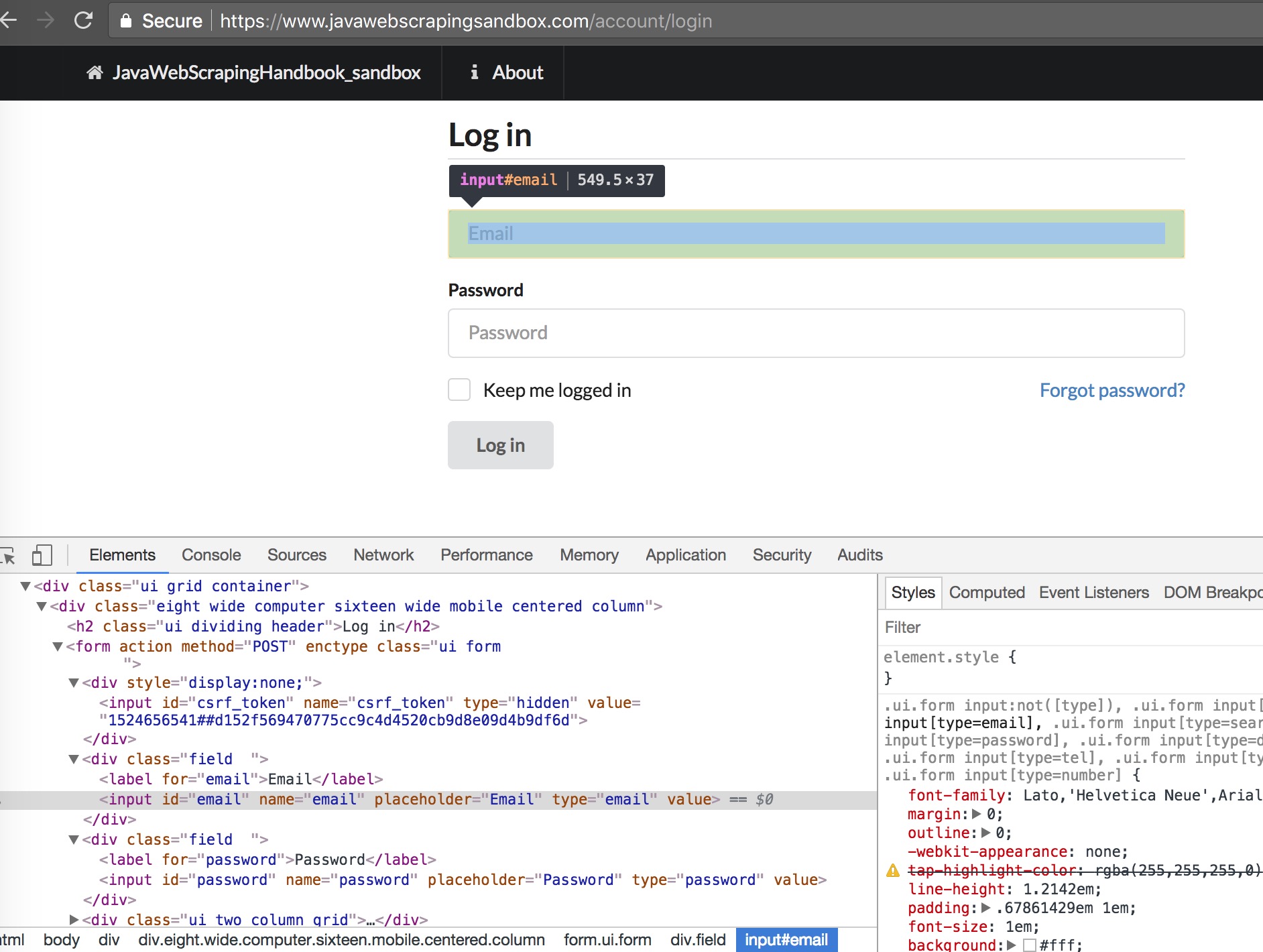
Task: Open the Computed styles tab
Action: coord(986,592)
